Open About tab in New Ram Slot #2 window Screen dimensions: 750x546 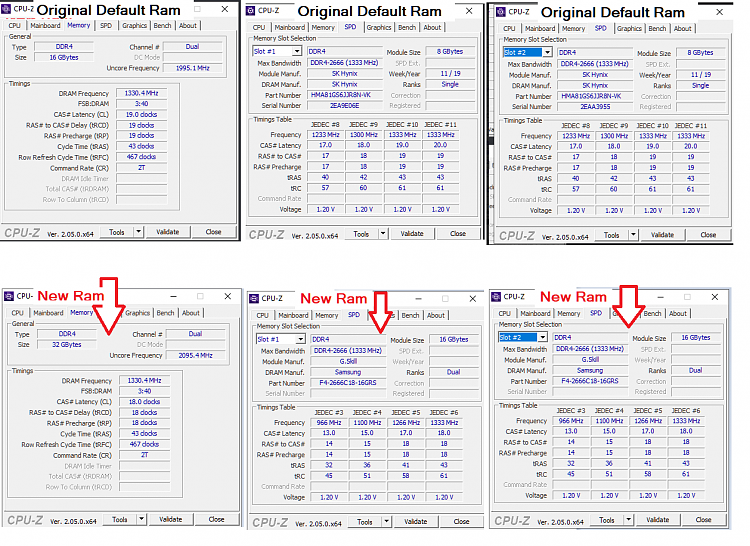coord(677,314)
